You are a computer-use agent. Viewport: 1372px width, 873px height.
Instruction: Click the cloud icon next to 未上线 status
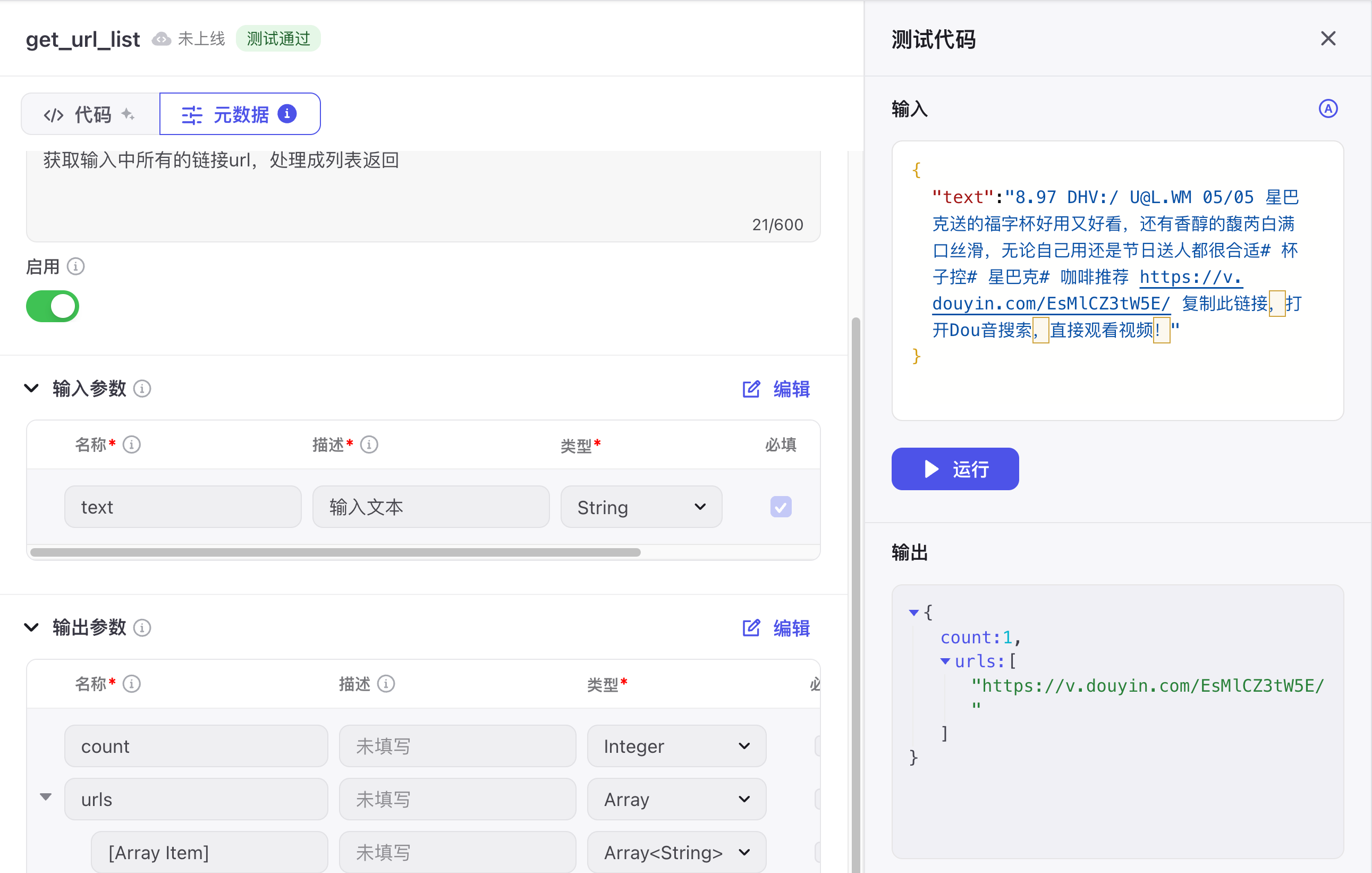(161, 39)
